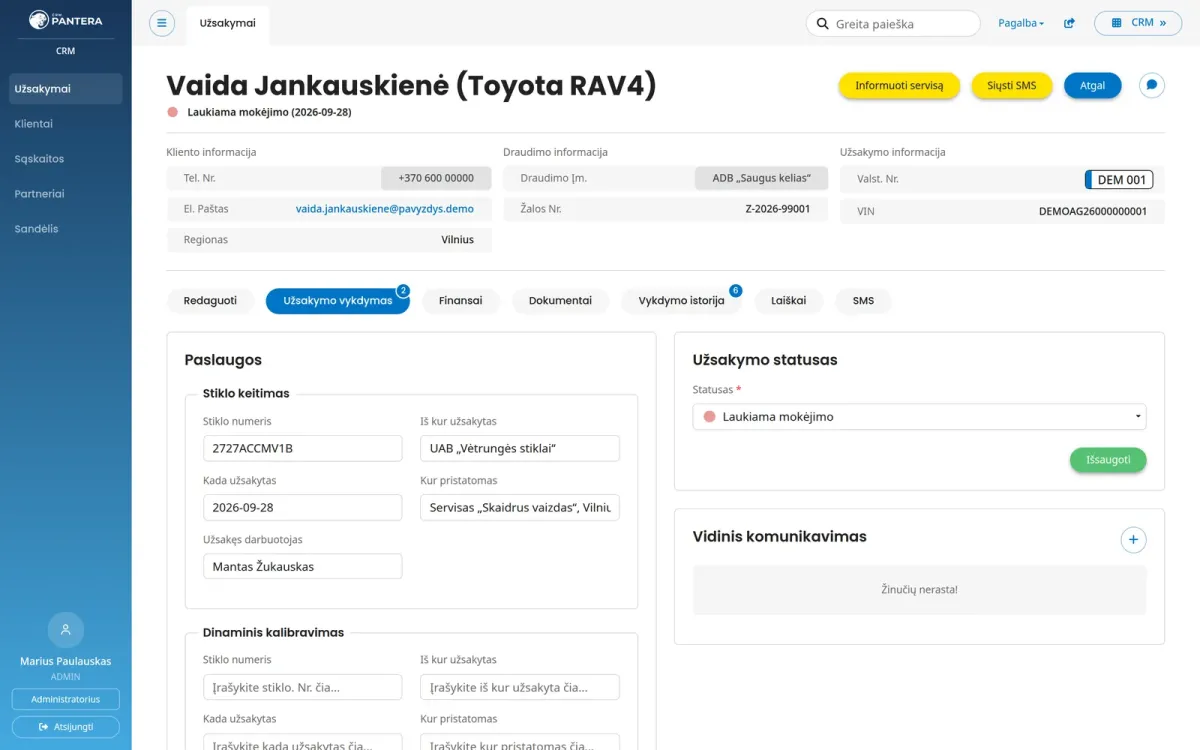Switch to the SMS tab
Screen dimensions: 1200x750
[863, 300]
